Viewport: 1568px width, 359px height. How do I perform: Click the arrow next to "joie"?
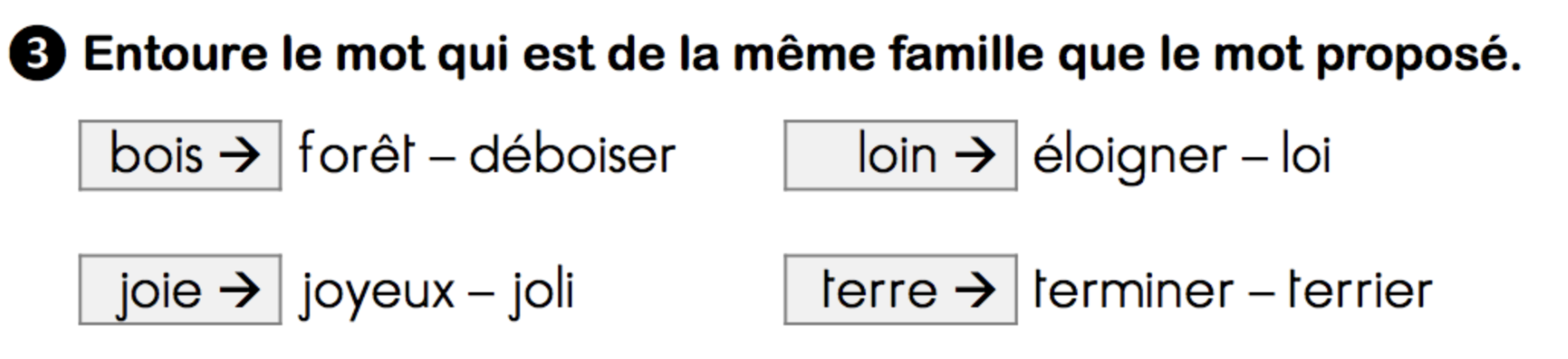240,290
